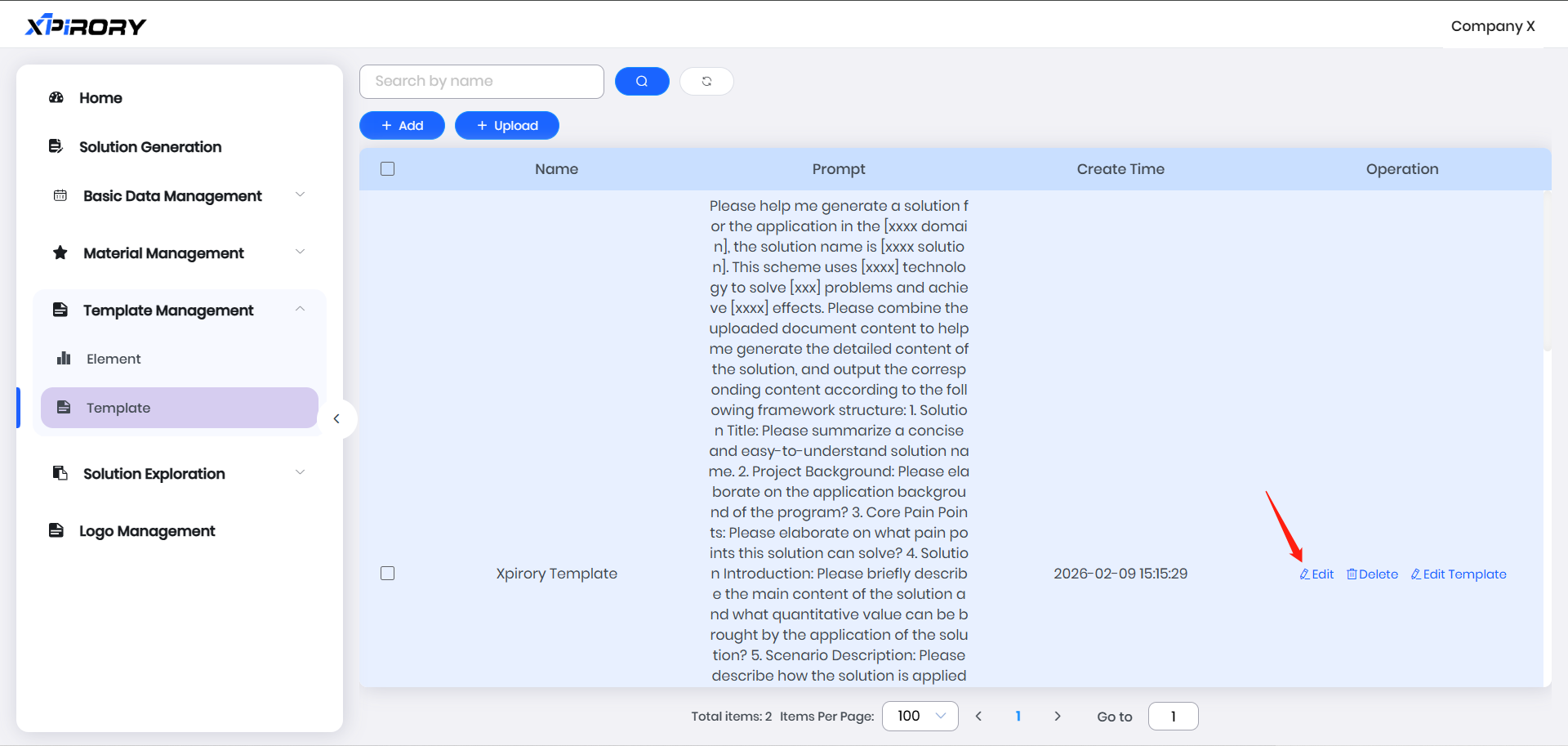The height and width of the screenshot is (746, 1568).
Task: Open Home from the sidebar
Action: click(x=100, y=98)
